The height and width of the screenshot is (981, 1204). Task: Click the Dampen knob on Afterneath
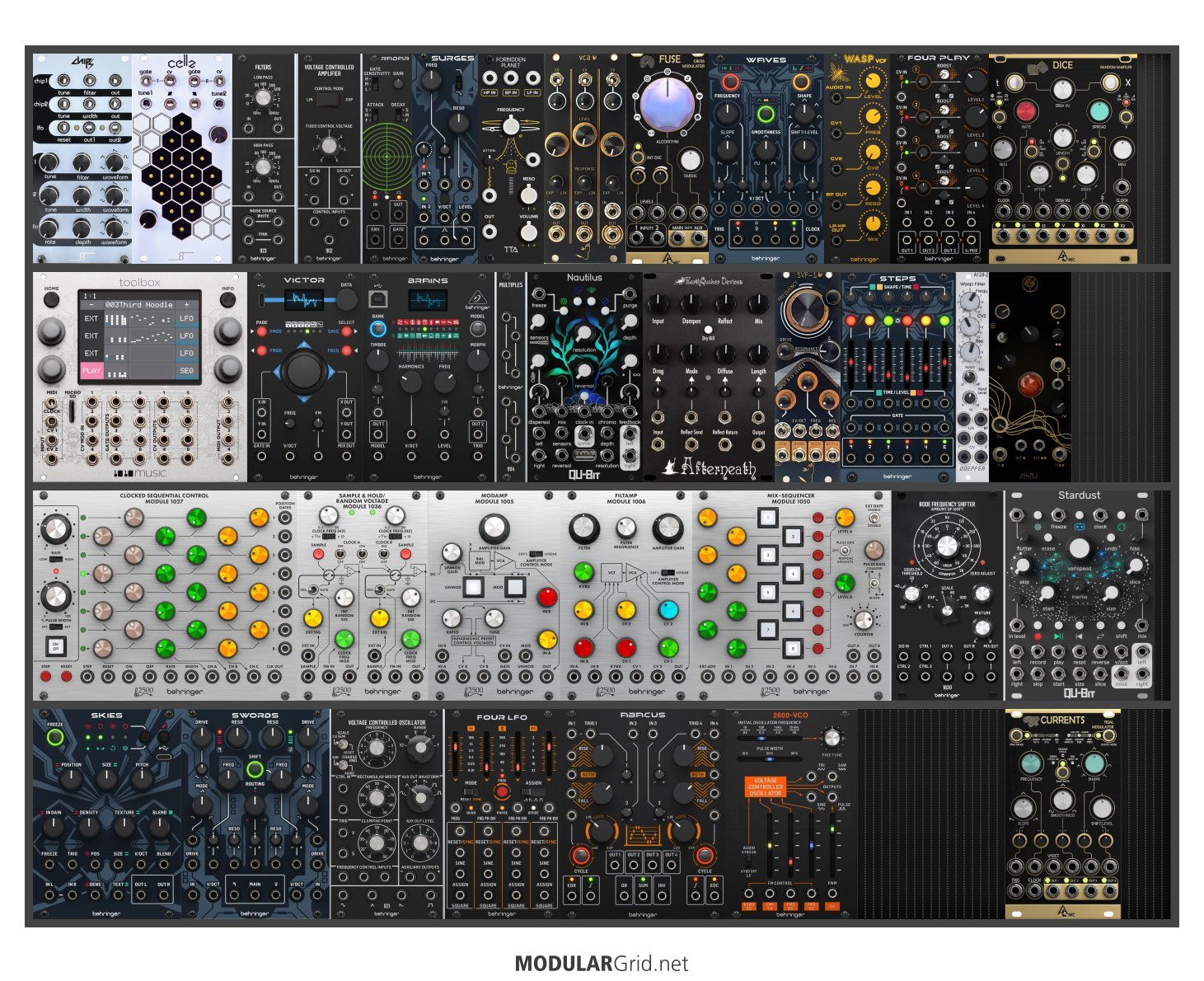tap(691, 305)
